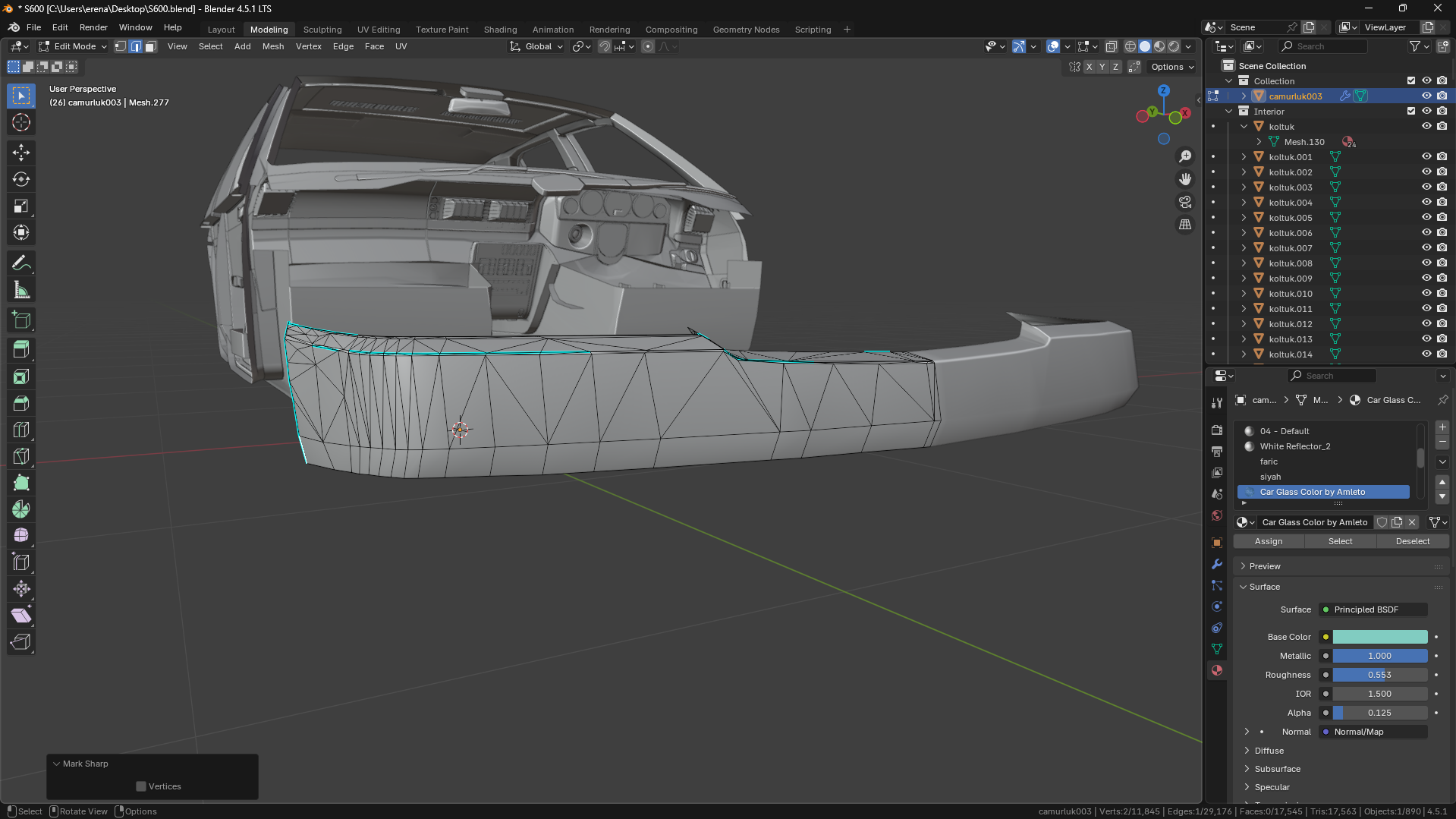Activate the Knife tool
Screen dimensions: 1456x819
(21, 456)
